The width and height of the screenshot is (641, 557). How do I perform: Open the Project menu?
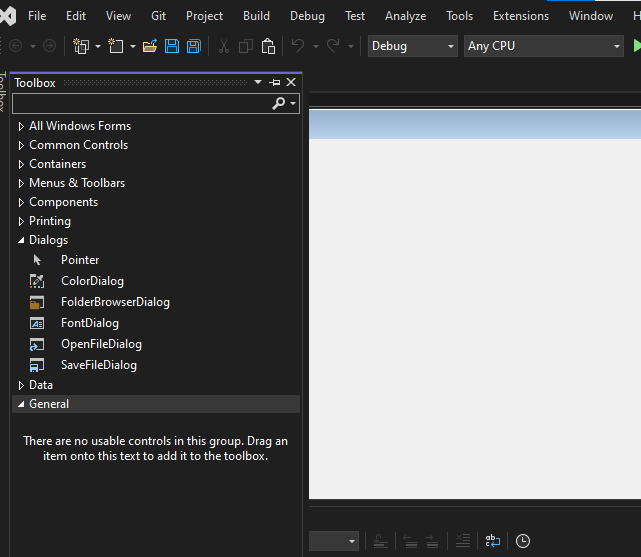point(204,16)
